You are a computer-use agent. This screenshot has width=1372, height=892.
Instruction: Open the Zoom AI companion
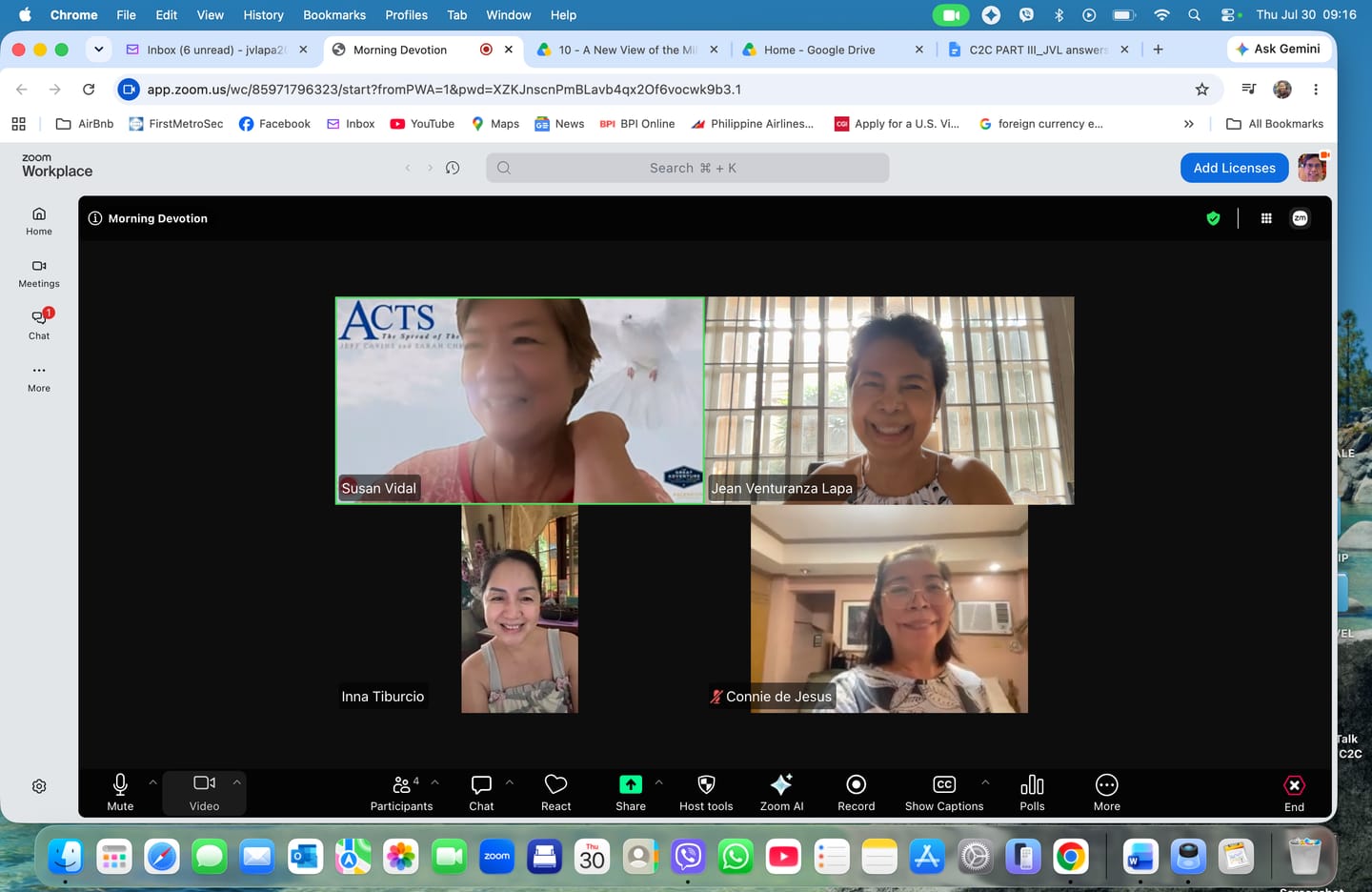point(781,792)
